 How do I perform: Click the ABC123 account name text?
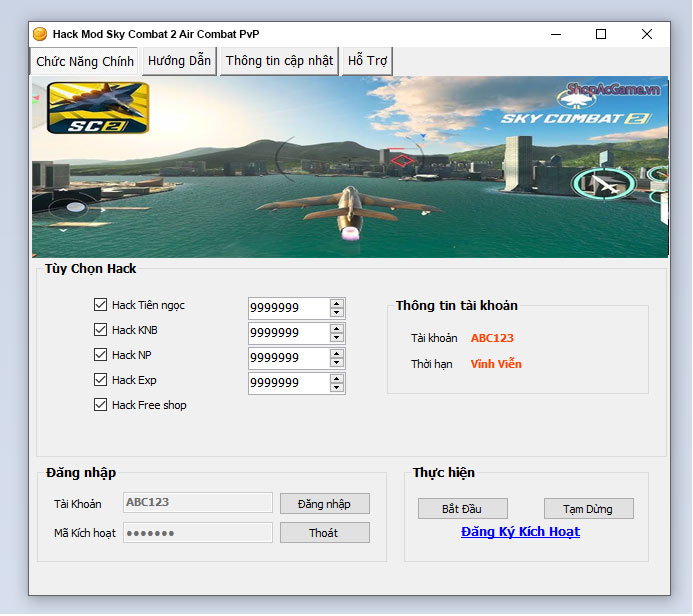pyautogui.click(x=492, y=338)
